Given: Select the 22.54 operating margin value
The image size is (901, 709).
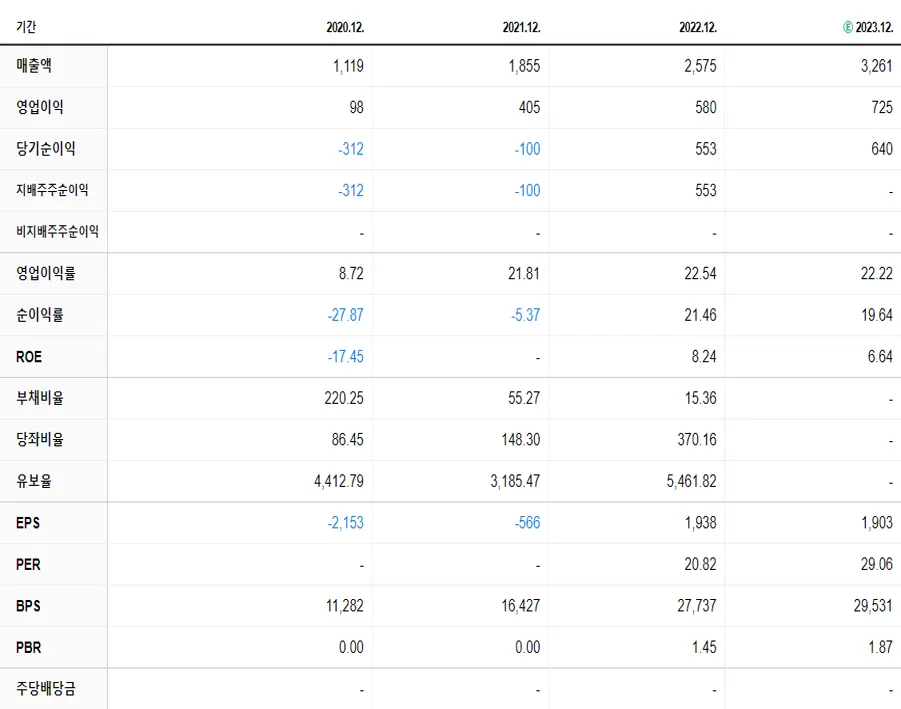Looking at the screenshot, I should pyautogui.click(x=700, y=273).
